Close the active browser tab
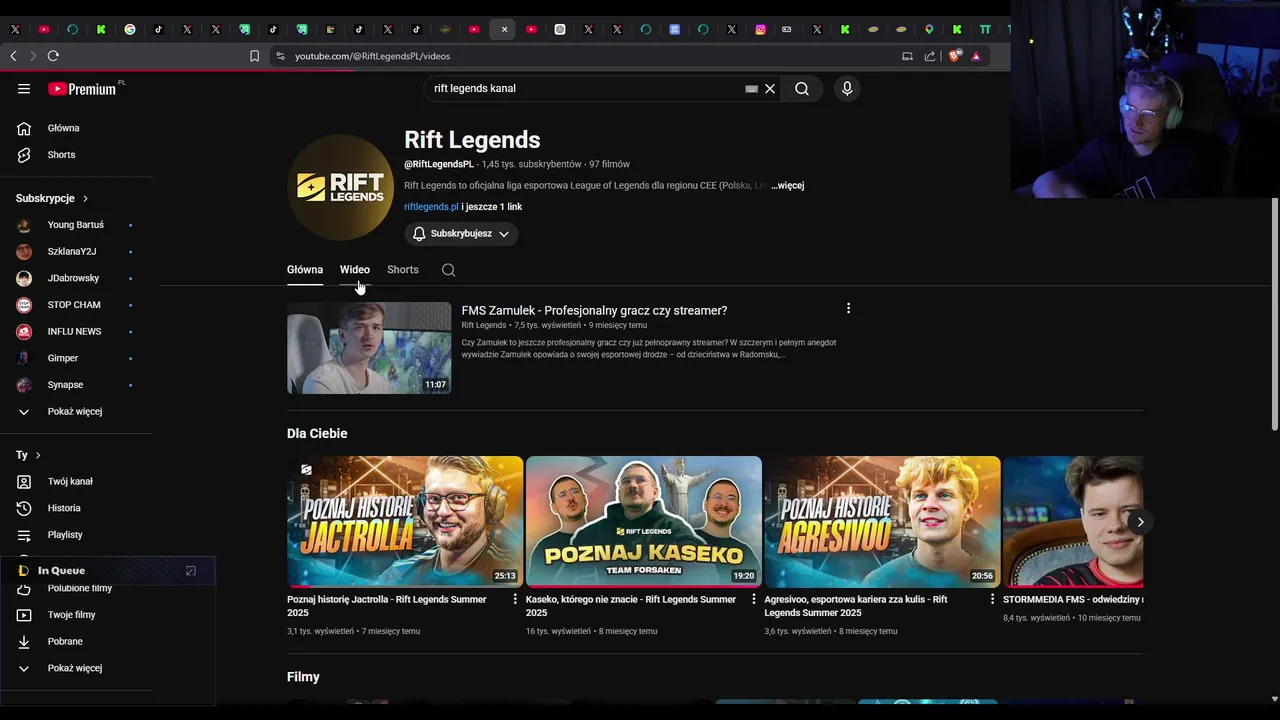The image size is (1280, 720). (x=504, y=29)
